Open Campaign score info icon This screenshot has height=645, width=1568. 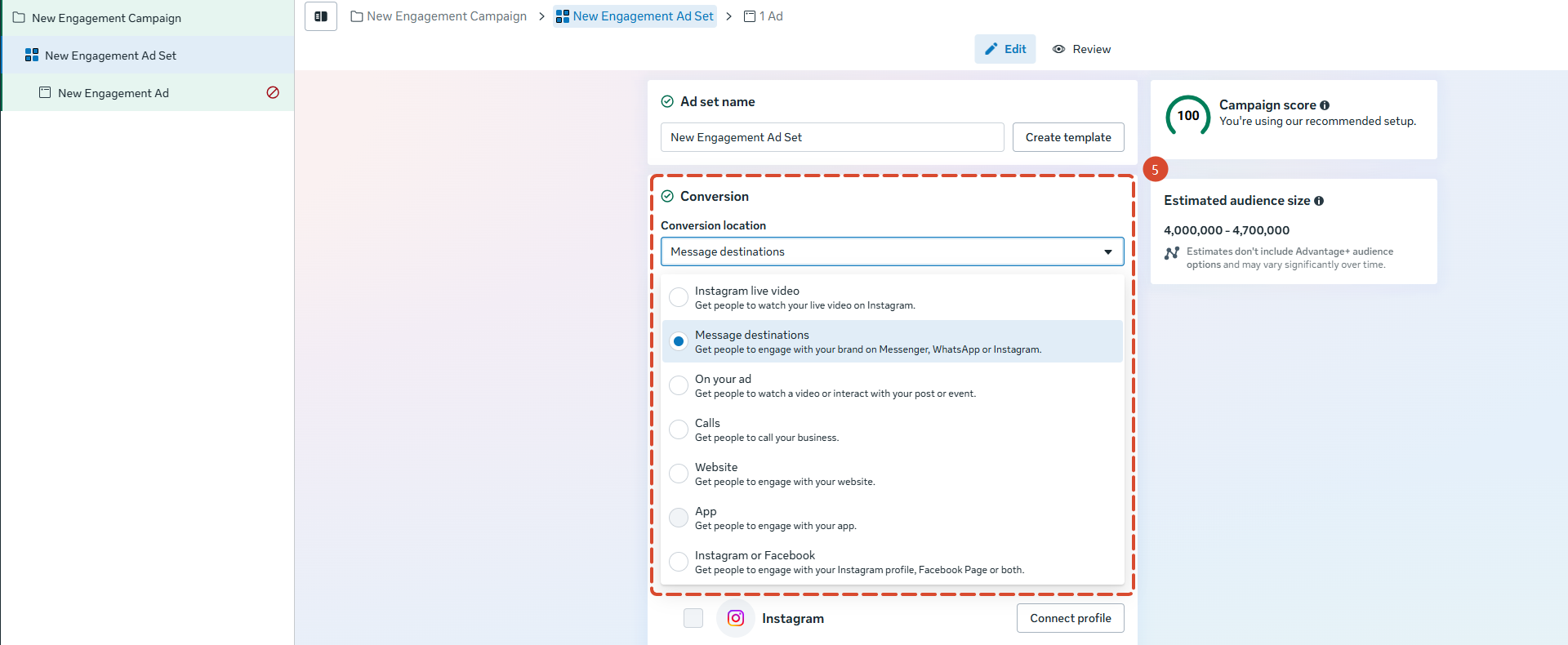click(1325, 105)
